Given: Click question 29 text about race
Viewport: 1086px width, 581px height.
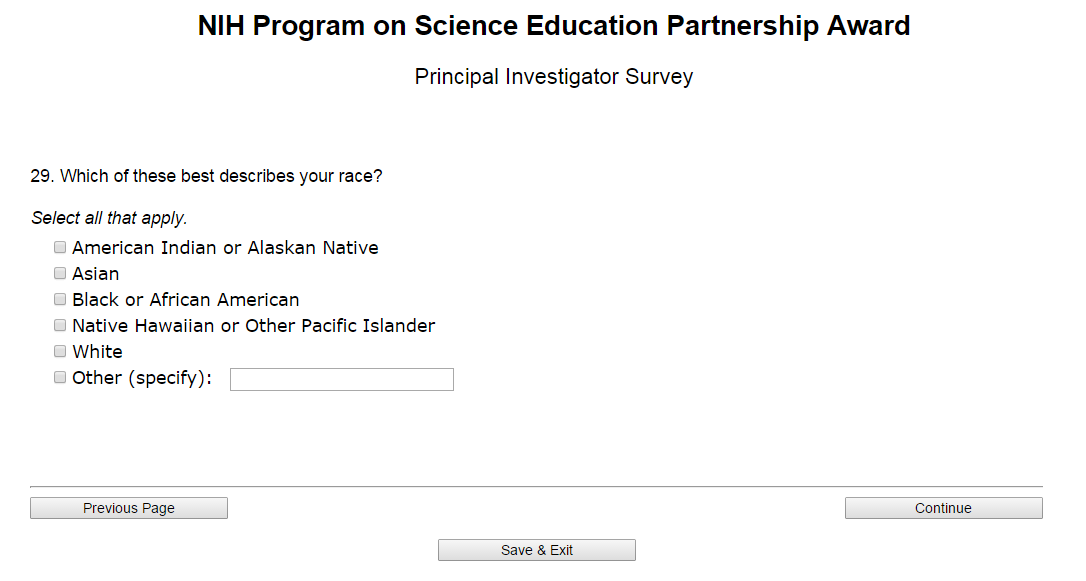Looking at the screenshot, I should [x=206, y=176].
